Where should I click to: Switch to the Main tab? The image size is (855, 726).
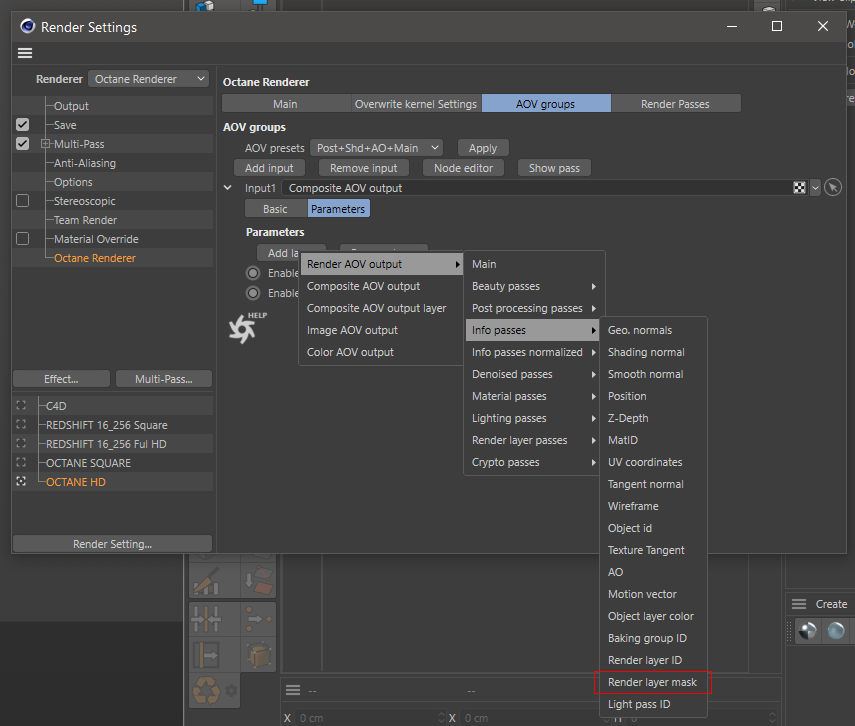pyautogui.click(x=286, y=104)
